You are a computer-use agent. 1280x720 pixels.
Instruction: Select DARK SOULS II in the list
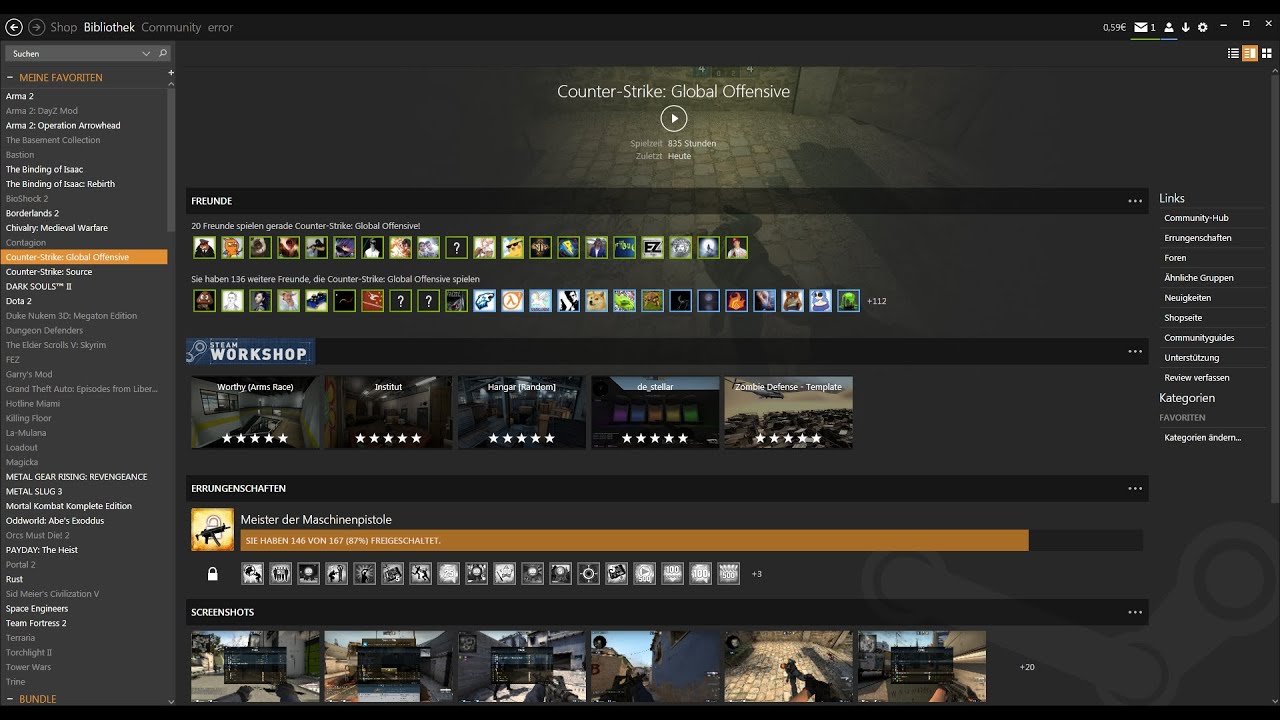[39, 286]
